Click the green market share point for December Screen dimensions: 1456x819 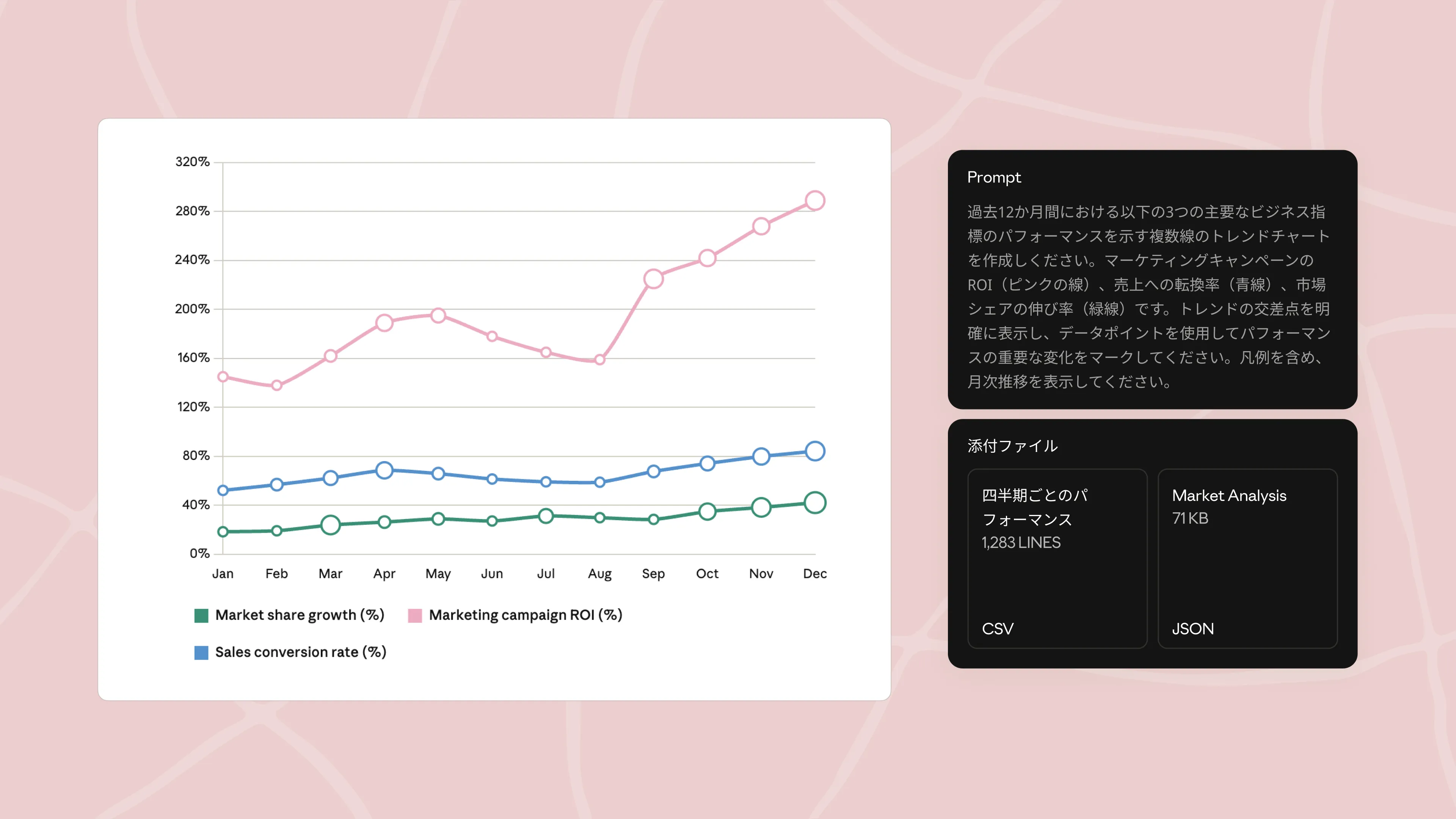[x=814, y=502]
